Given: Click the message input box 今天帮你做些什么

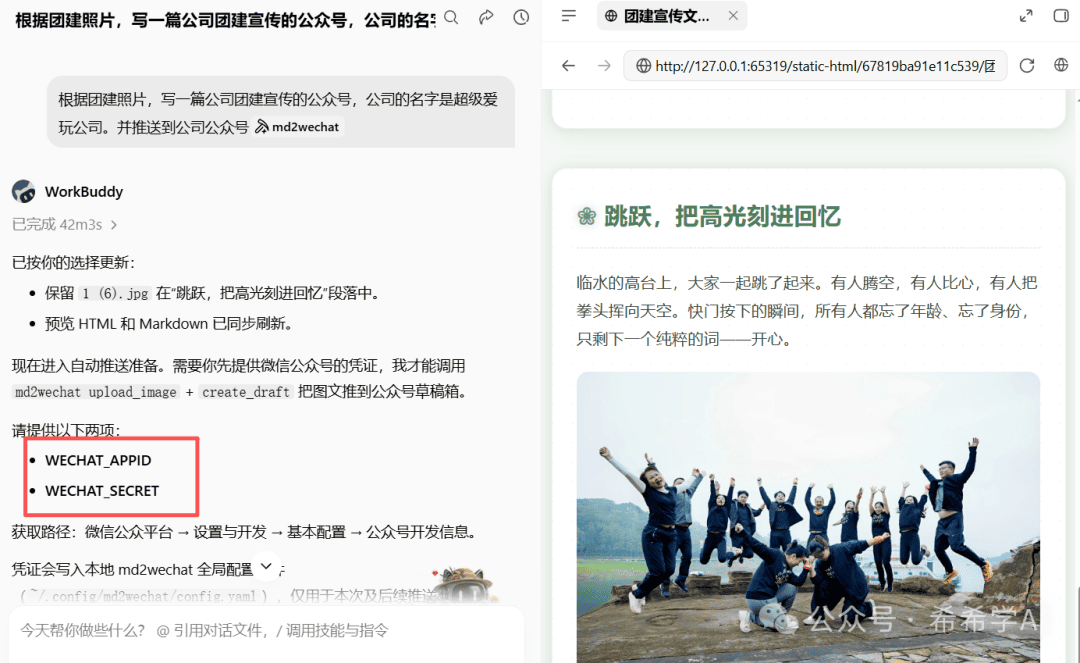Looking at the screenshot, I should 266,631.
